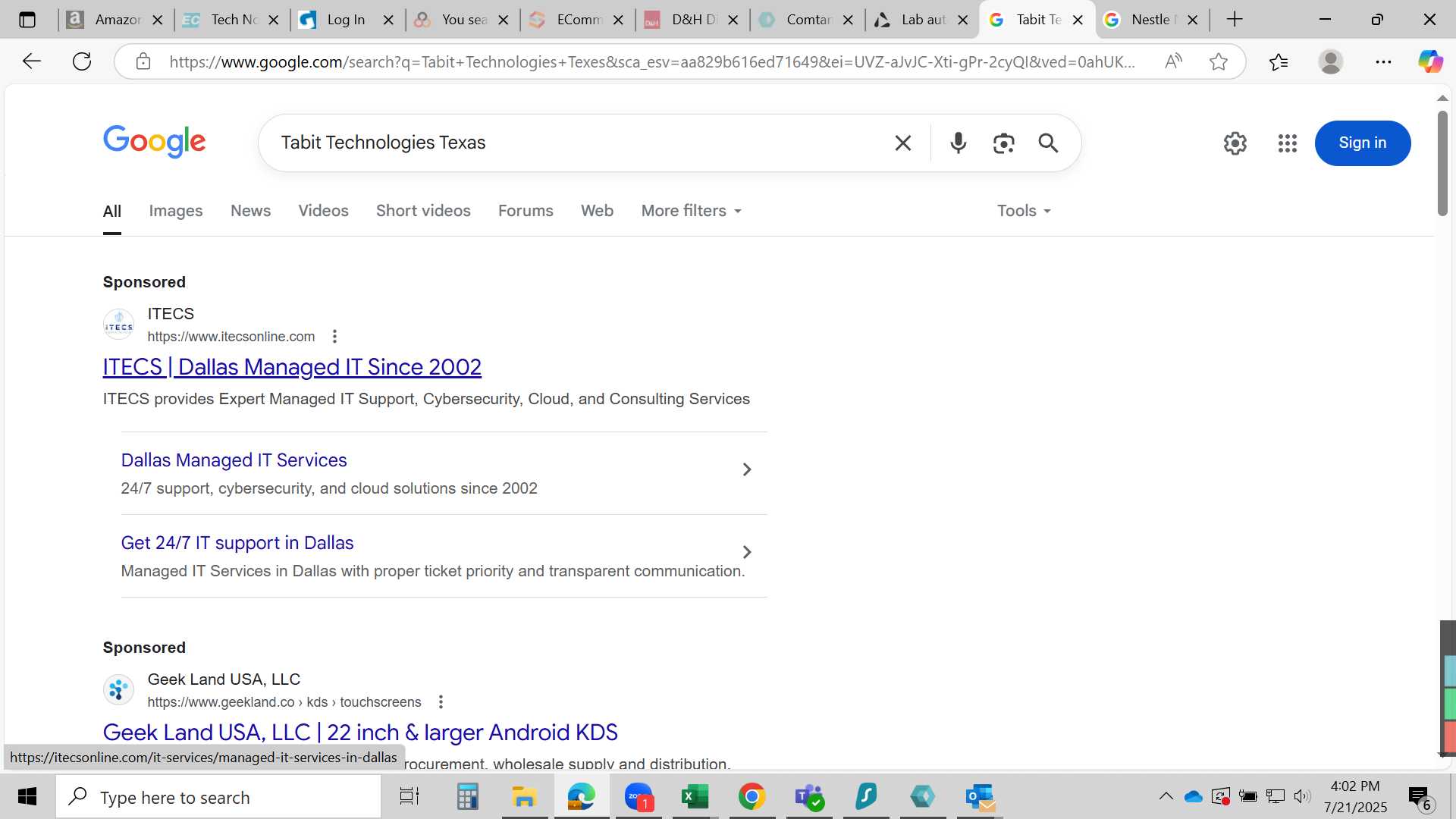Screen dimensions: 1456x819
Task: Open the Favorites list
Action: [1278, 61]
